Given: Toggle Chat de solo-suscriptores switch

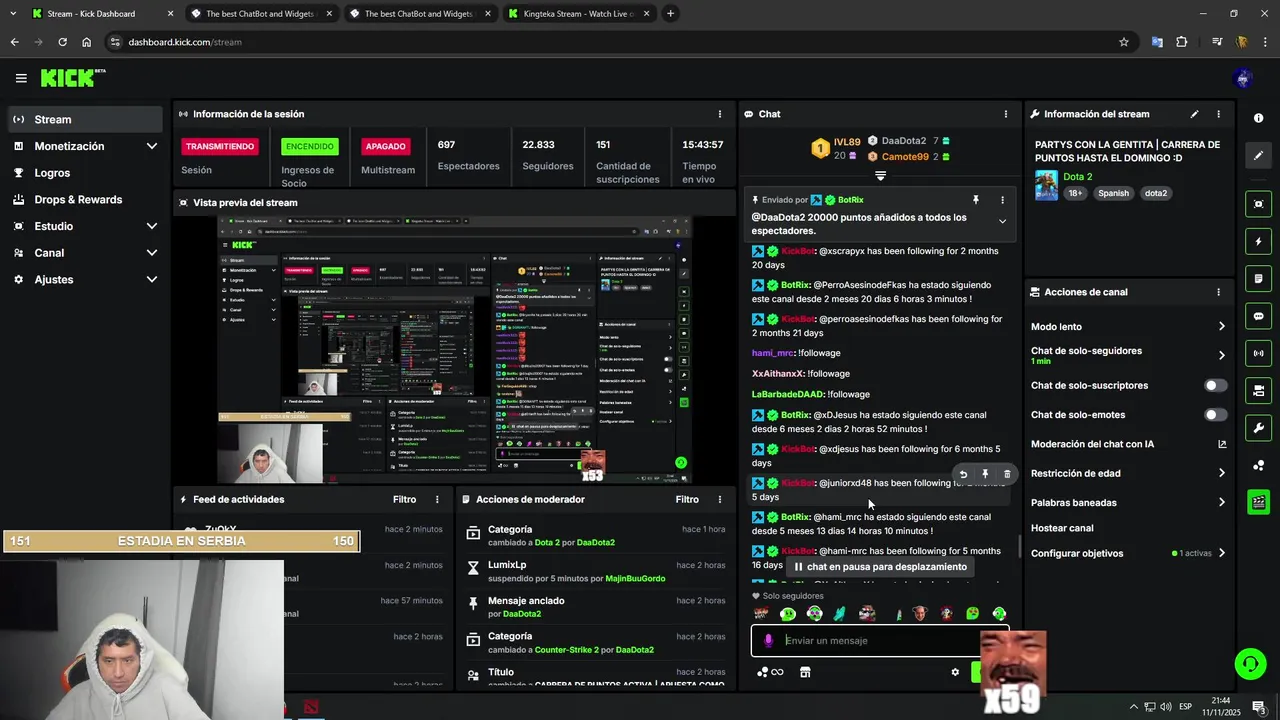Looking at the screenshot, I should (x=1215, y=386).
